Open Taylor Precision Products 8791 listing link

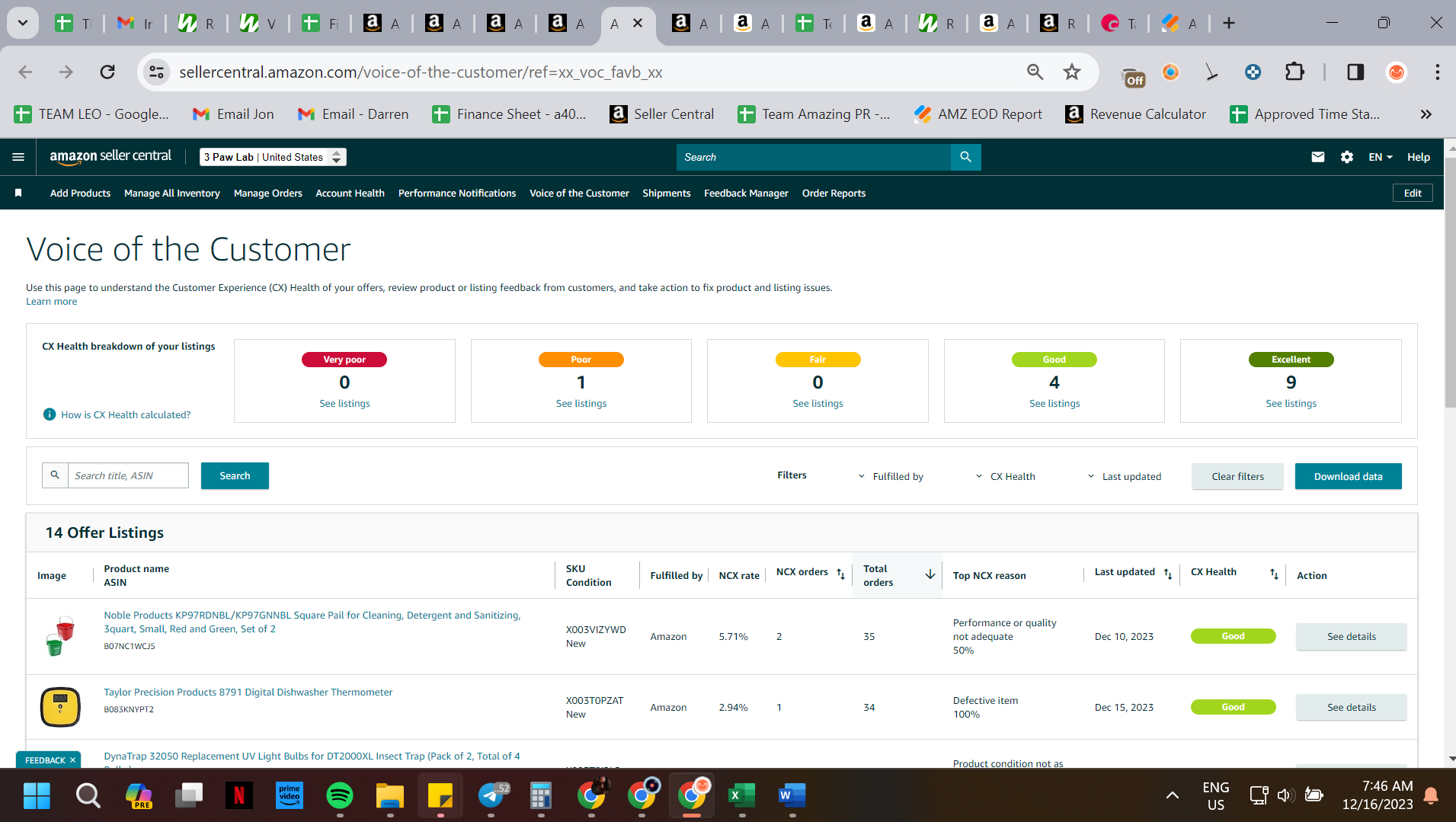coord(248,692)
